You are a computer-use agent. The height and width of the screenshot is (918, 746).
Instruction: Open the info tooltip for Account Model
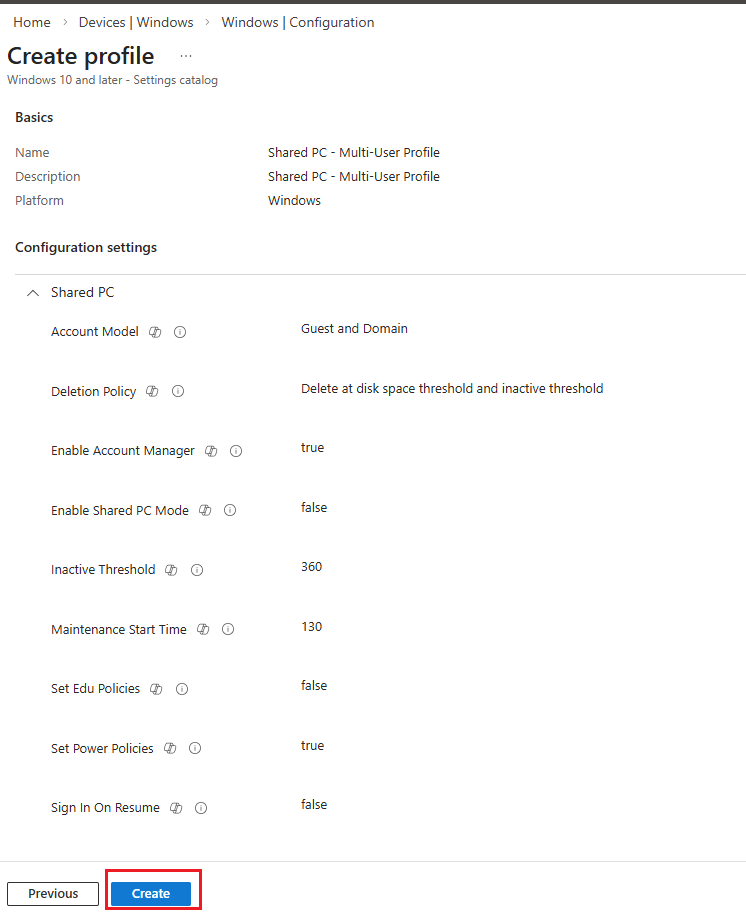coord(180,332)
